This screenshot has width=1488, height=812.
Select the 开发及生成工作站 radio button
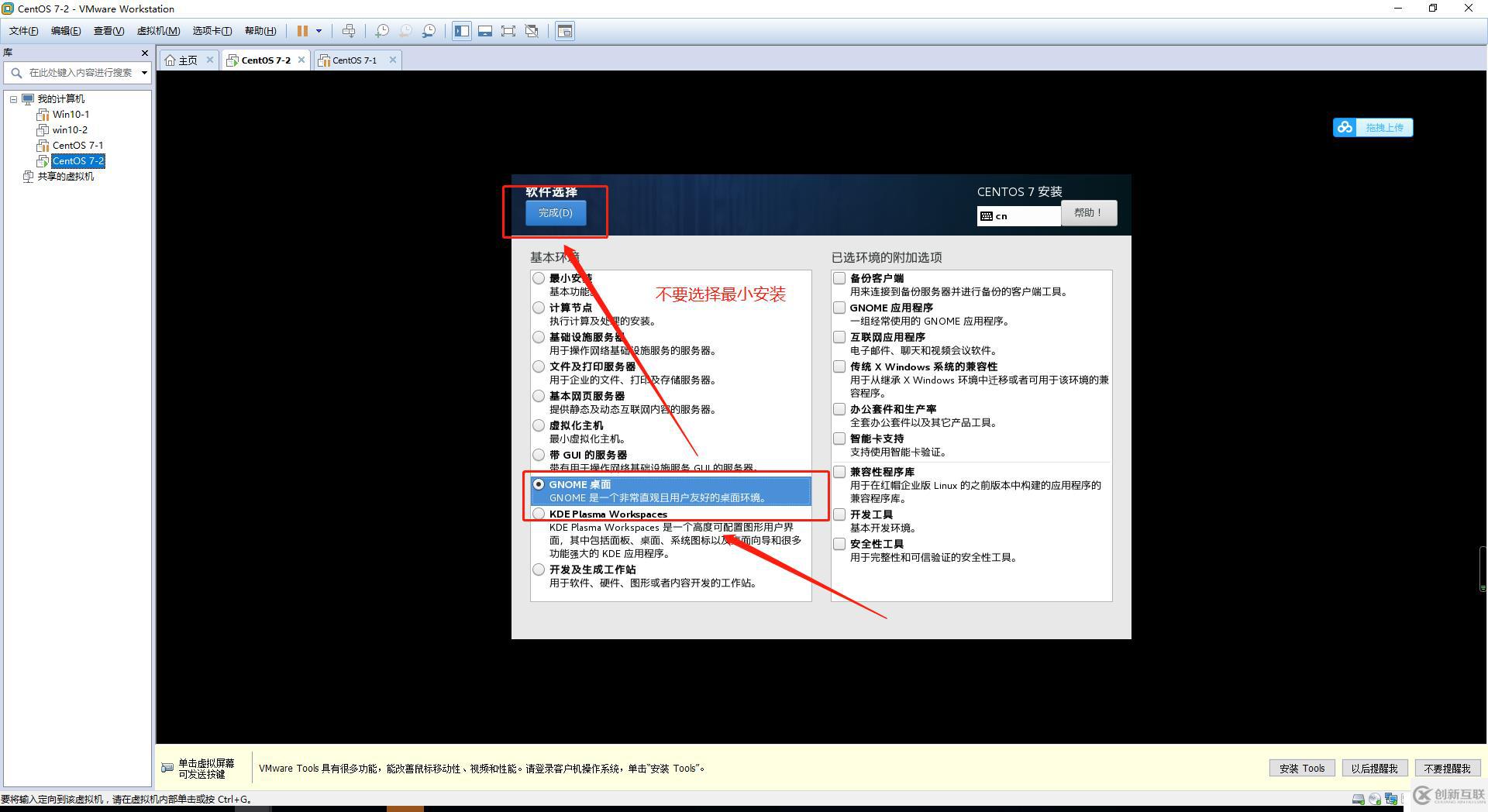539,569
